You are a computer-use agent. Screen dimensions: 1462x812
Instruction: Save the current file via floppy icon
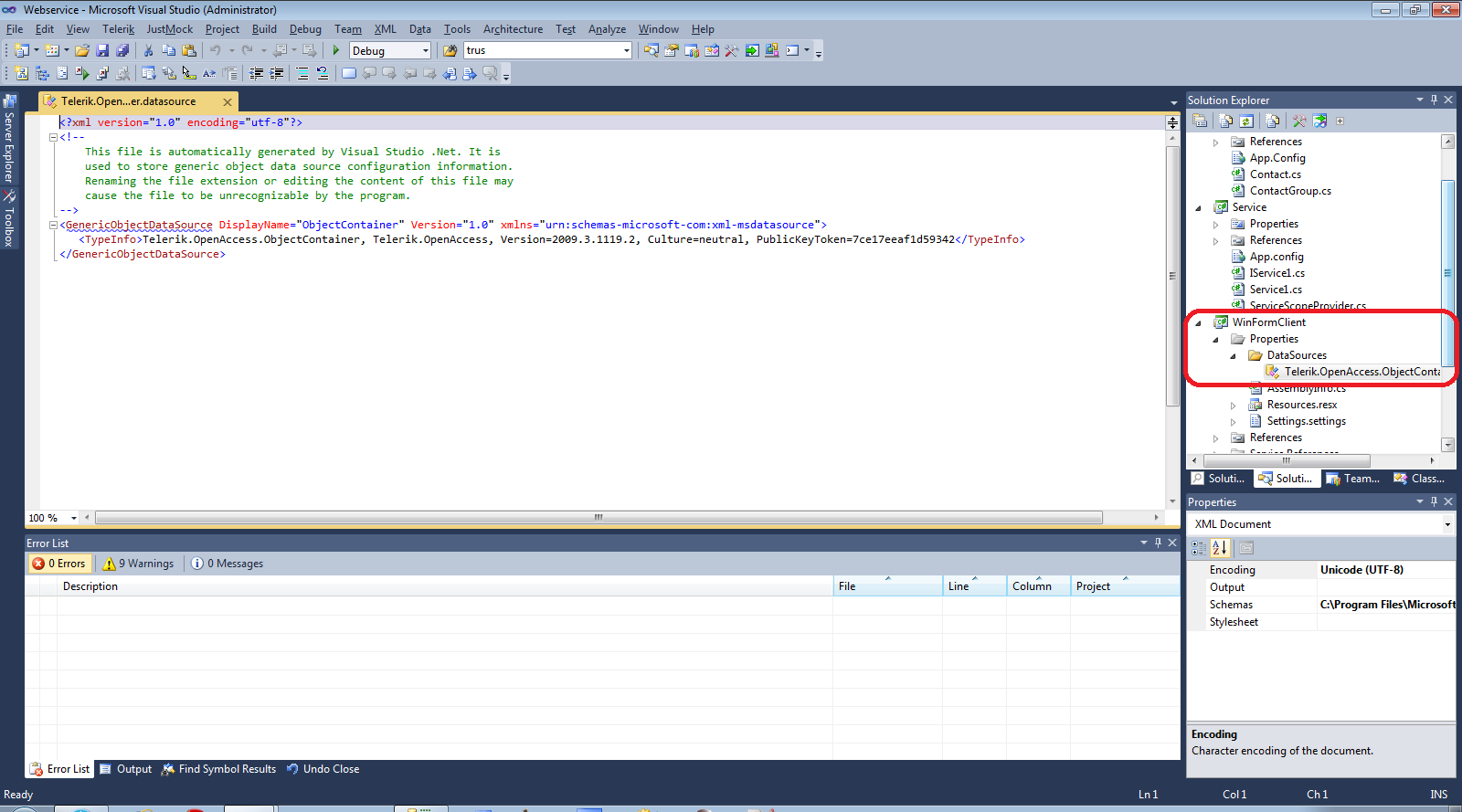[102, 50]
